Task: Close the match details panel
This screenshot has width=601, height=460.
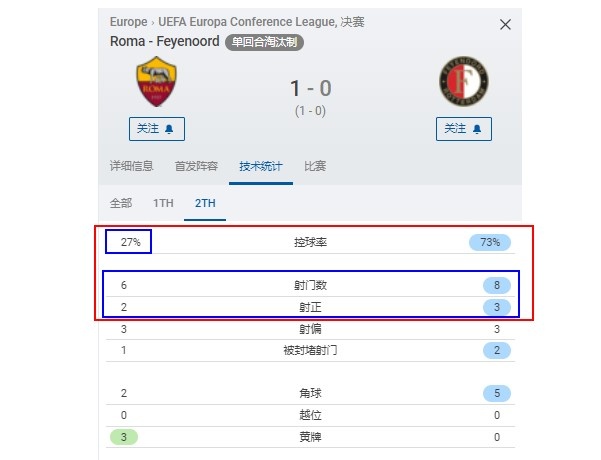Action: [505, 25]
